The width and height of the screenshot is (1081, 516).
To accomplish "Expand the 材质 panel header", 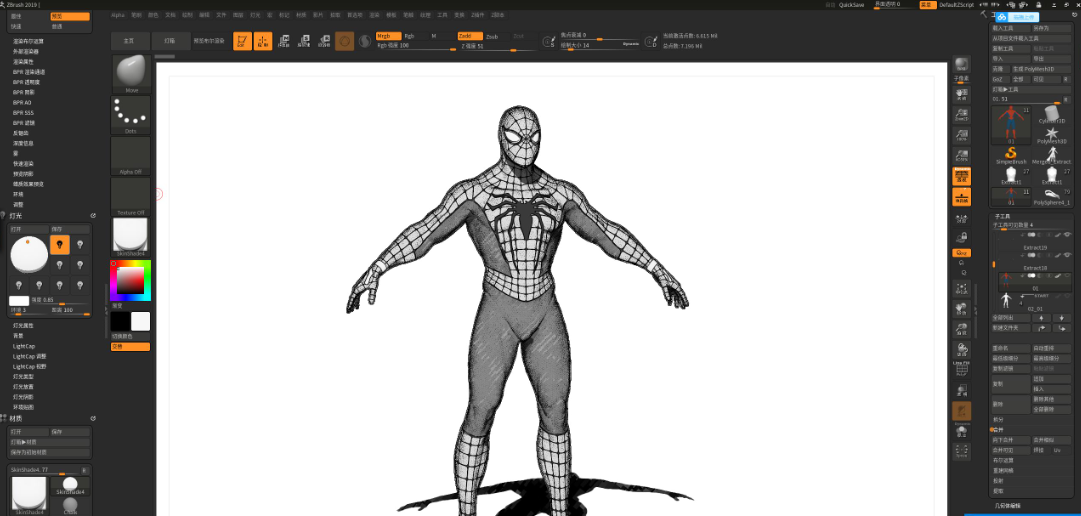I will pos(17,418).
